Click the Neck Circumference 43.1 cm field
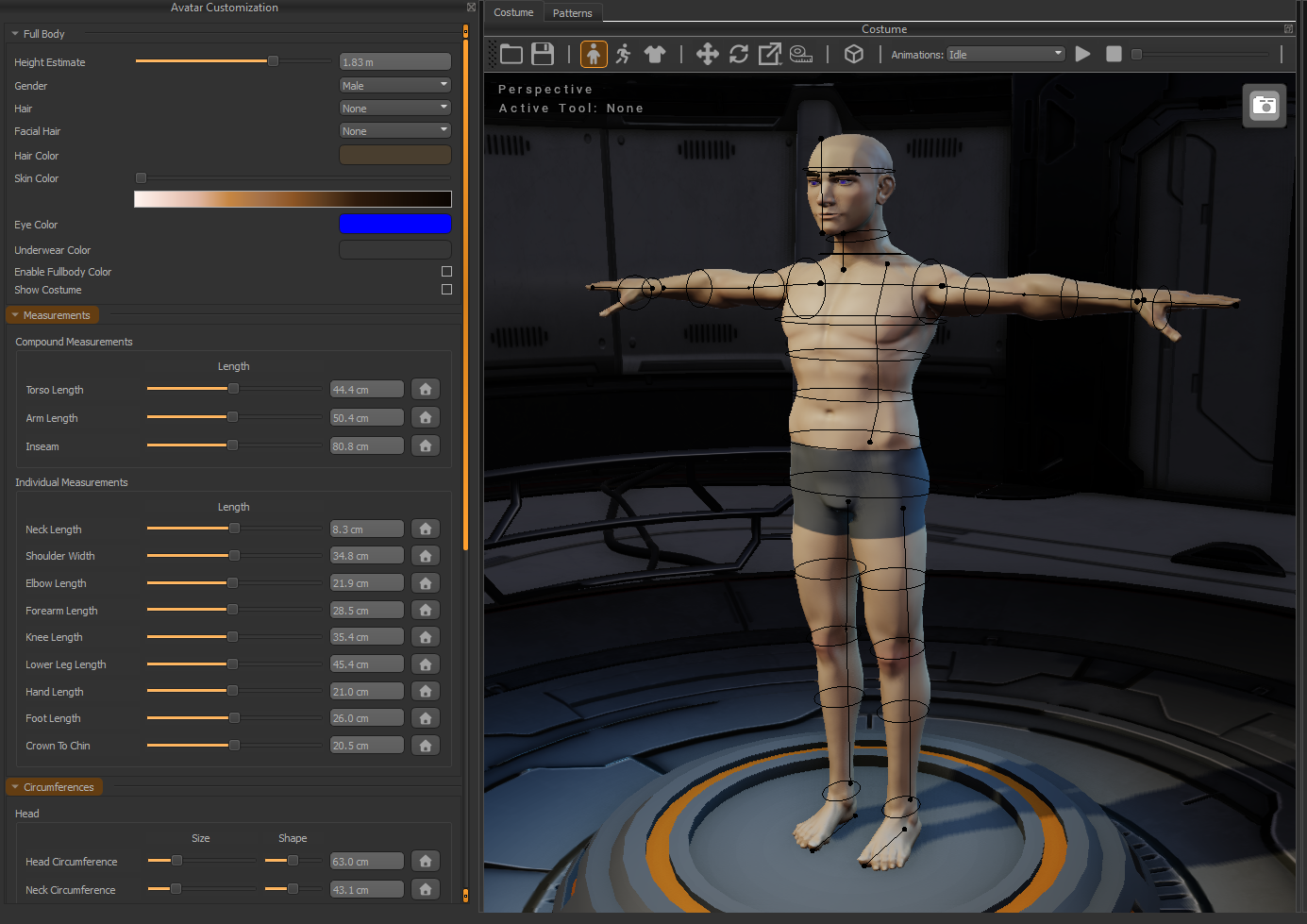The height and width of the screenshot is (924, 1307). (x=366, y=889)
